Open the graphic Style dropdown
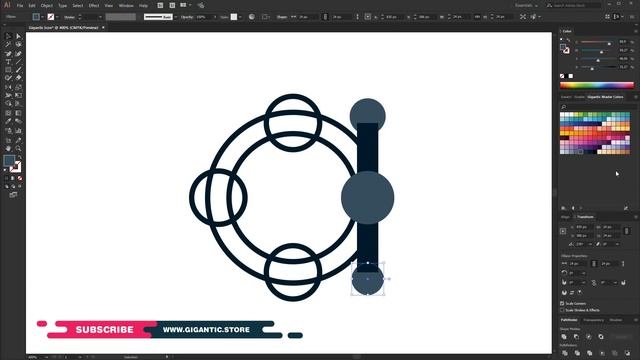Image resolution: width=640 pixels, height=360 pixels. (240, 17)
